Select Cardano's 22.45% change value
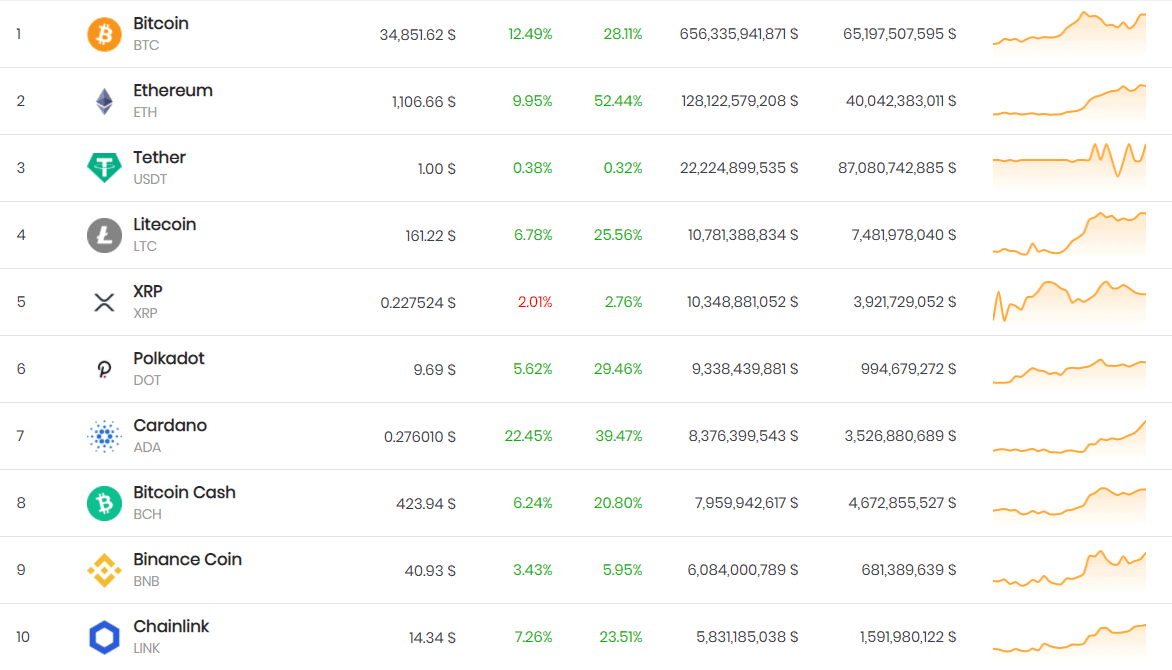Viewport: 1172px width, 670px height. pyautogui.click(x=528, y=436)
